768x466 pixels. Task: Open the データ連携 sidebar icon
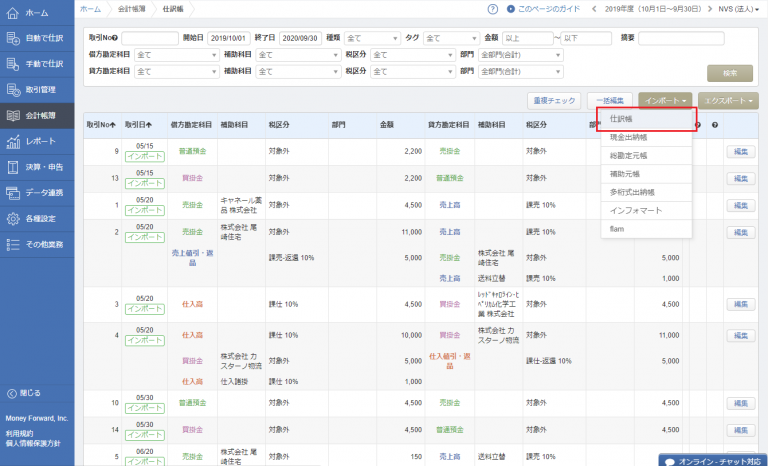12,193
